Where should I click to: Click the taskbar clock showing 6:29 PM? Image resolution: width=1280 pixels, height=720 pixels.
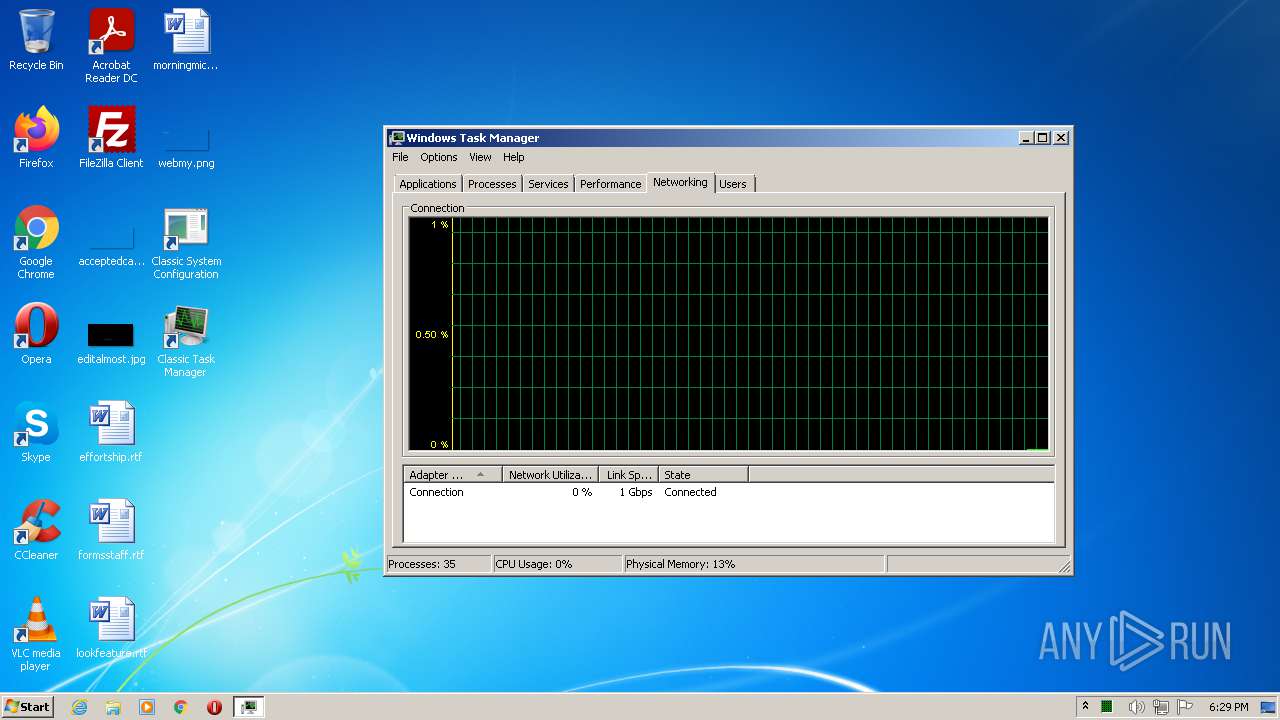1228,707
